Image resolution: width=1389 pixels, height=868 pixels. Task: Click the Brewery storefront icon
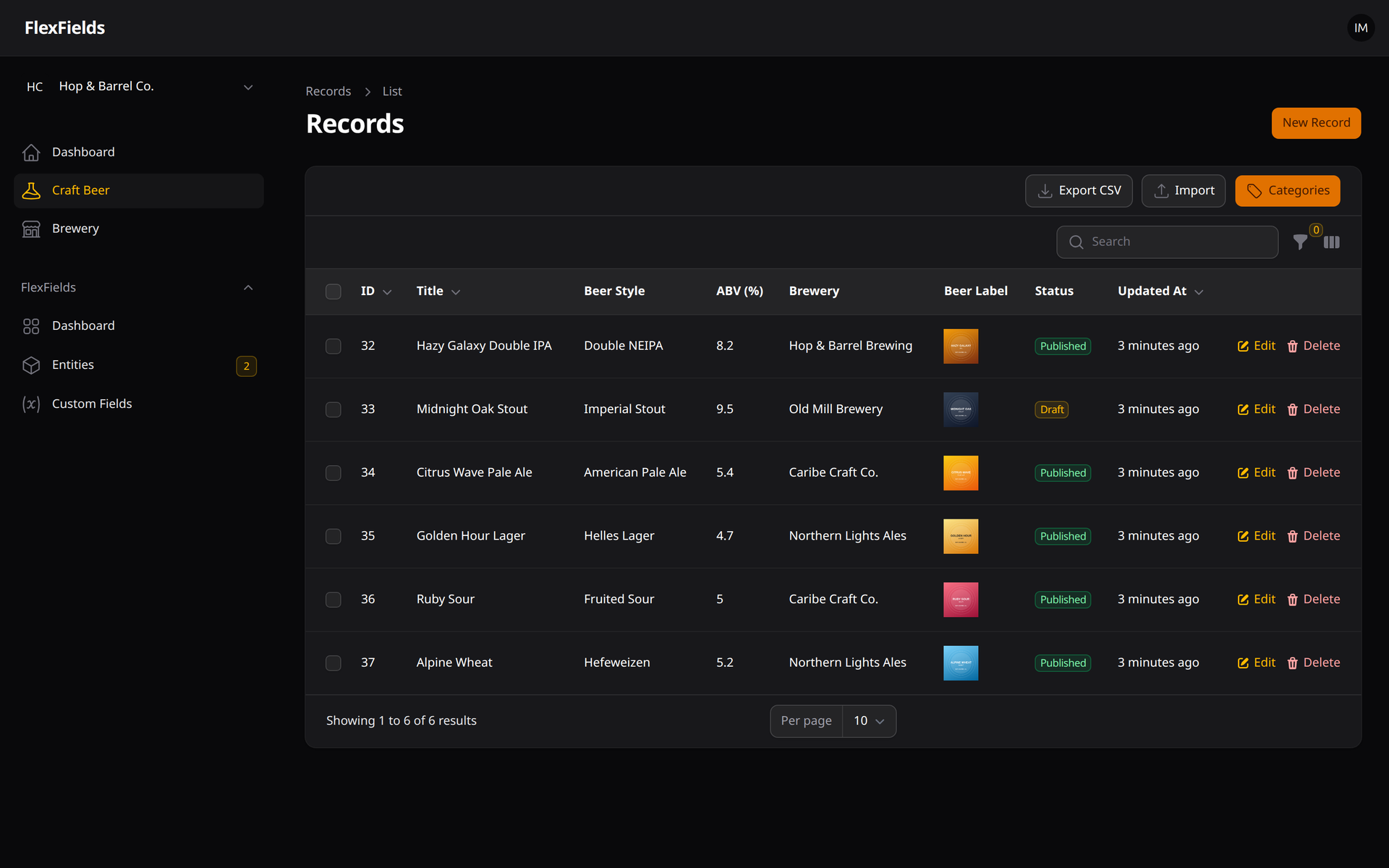coord(31,229)
